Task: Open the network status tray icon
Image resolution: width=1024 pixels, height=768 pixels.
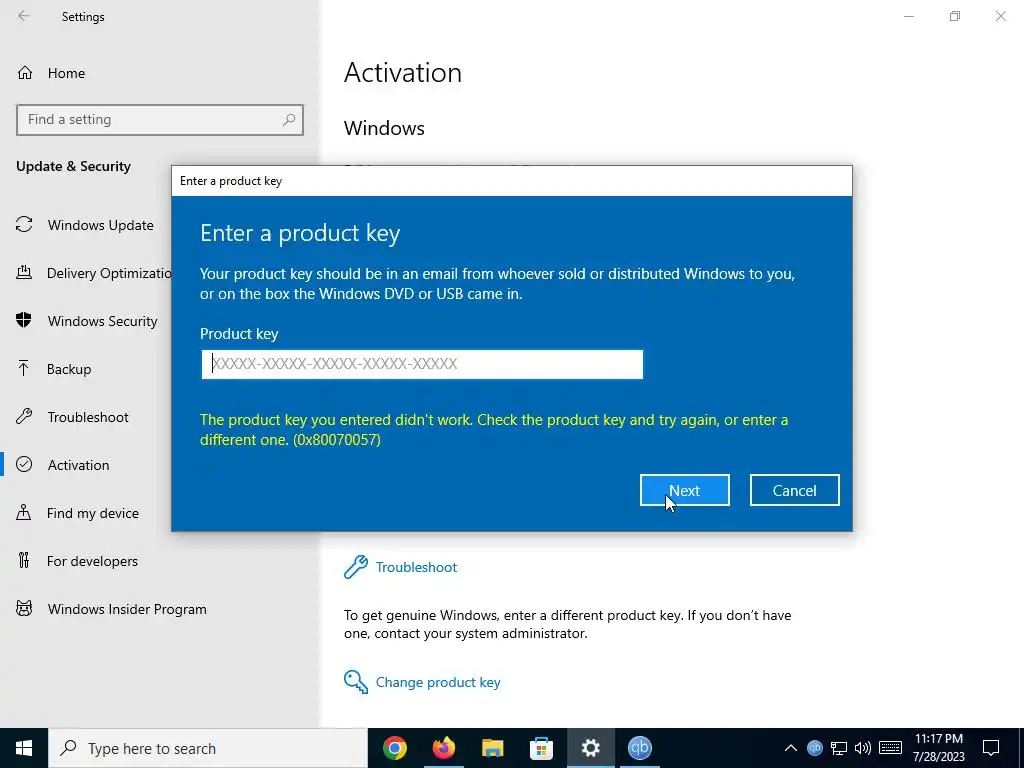Action: pyautogui.click(x=839, y=748)
